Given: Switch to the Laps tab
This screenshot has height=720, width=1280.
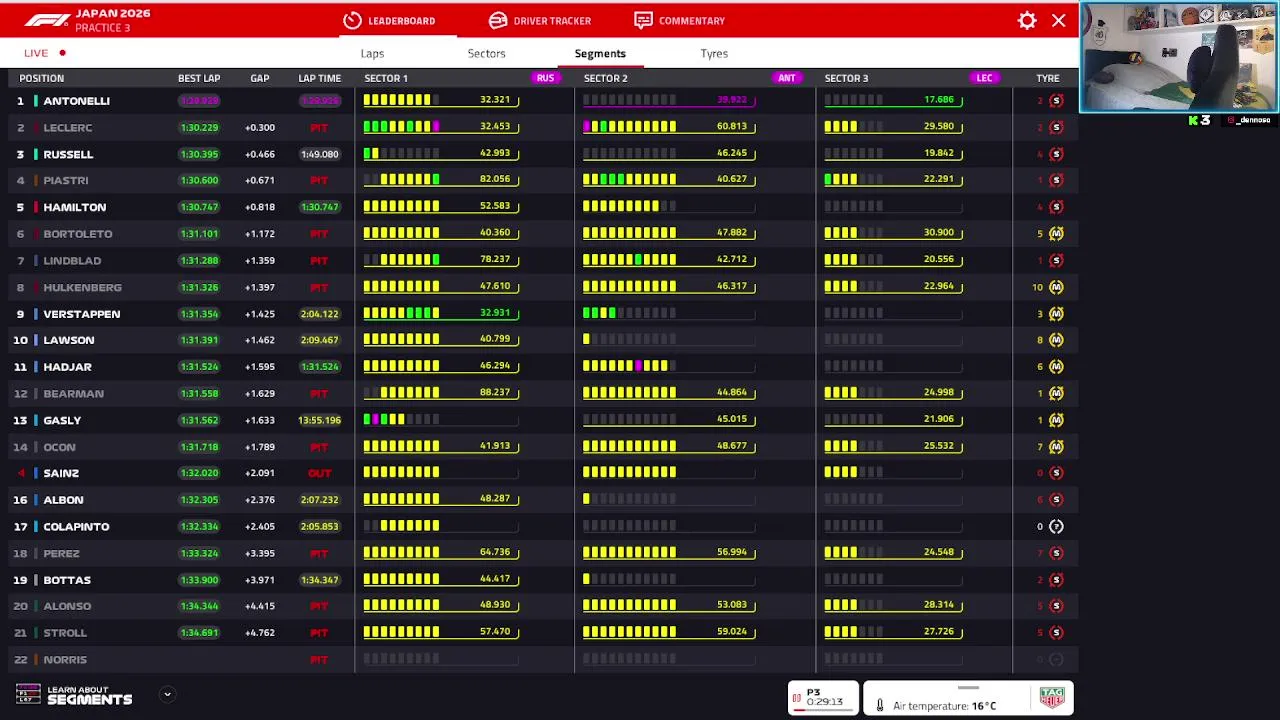Looking at the screenshot, I should point(372,53).
